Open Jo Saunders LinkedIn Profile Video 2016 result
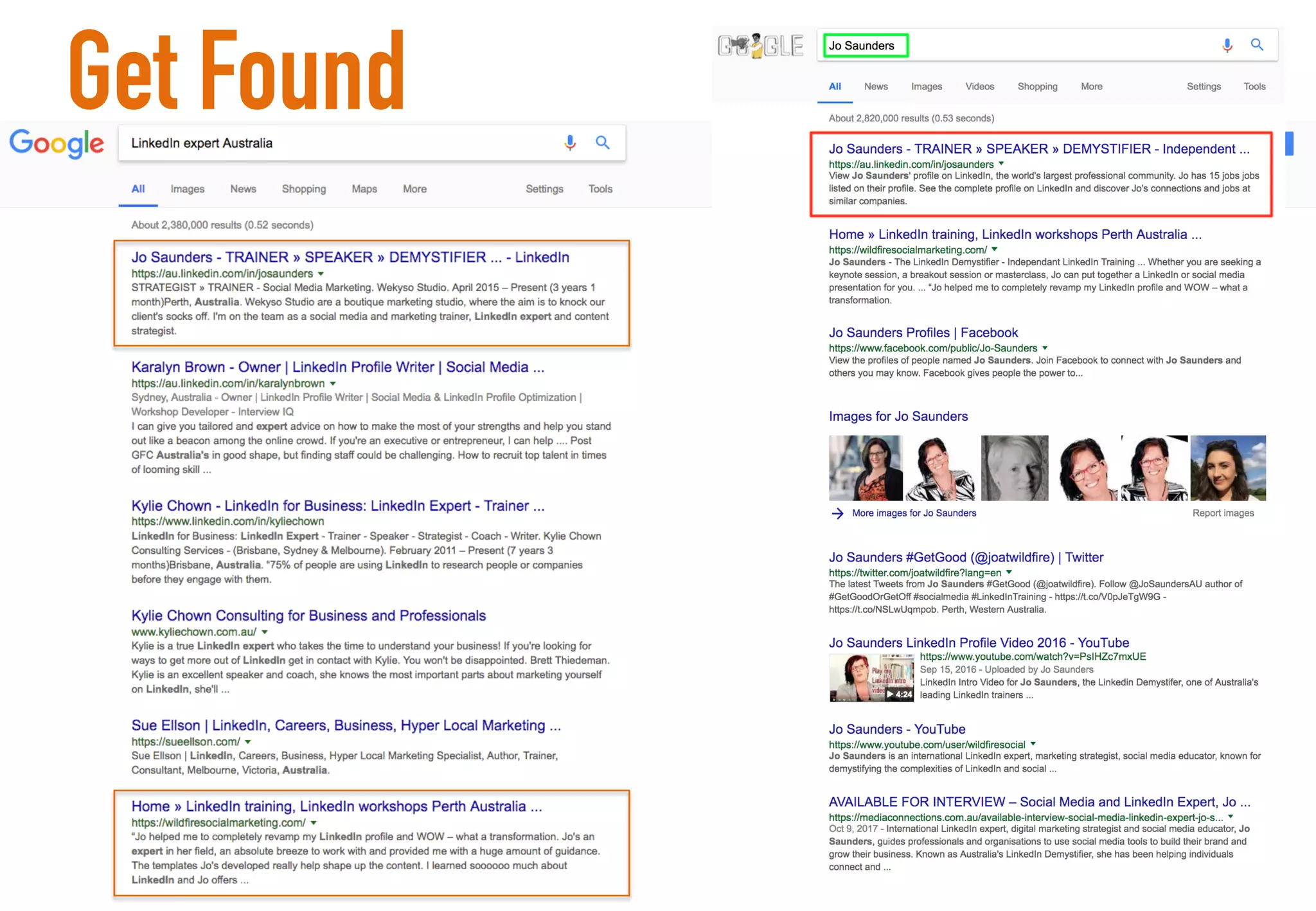This screenshot has height=911, width=1316. pos(979,643)
